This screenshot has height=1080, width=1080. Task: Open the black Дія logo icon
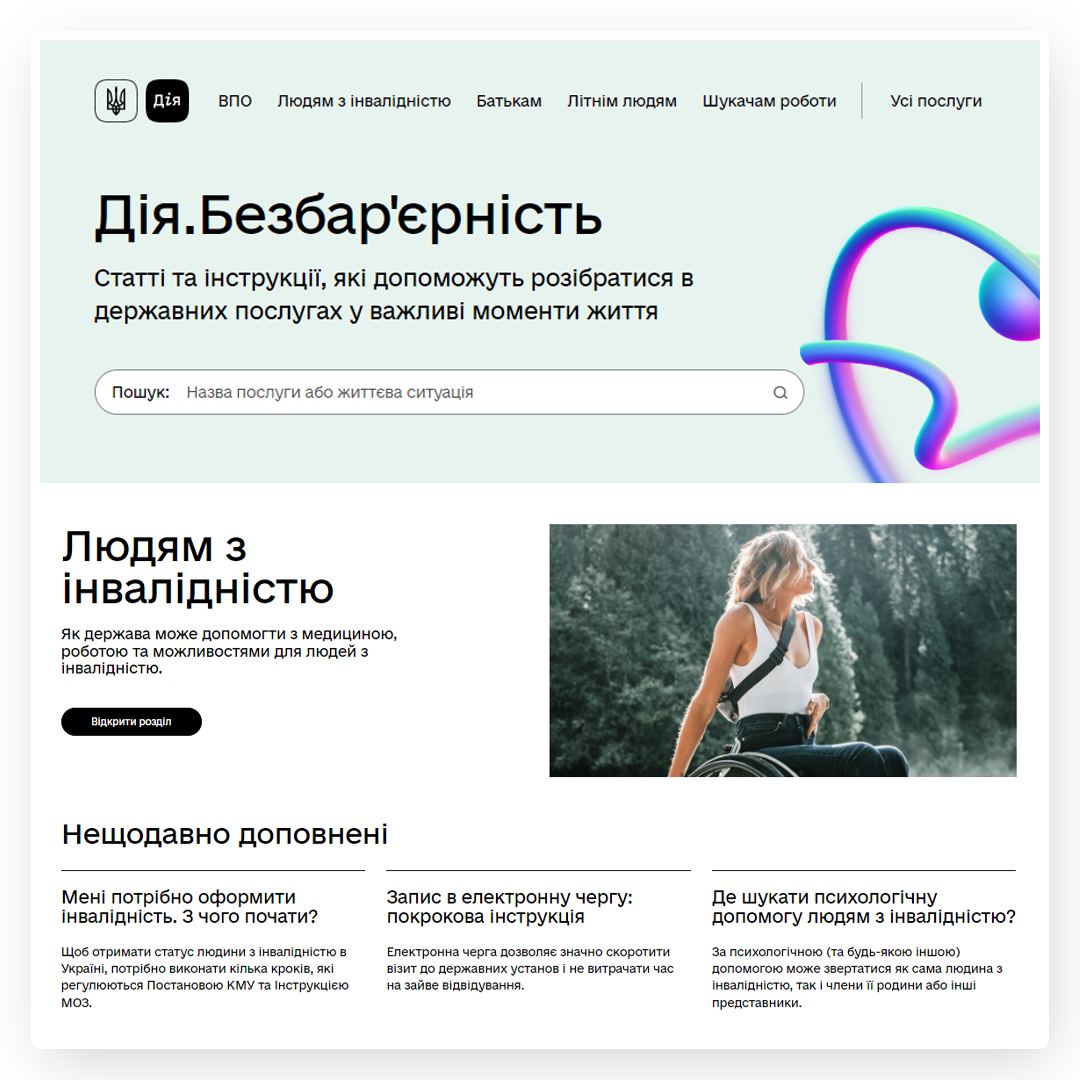coord(167,101)
